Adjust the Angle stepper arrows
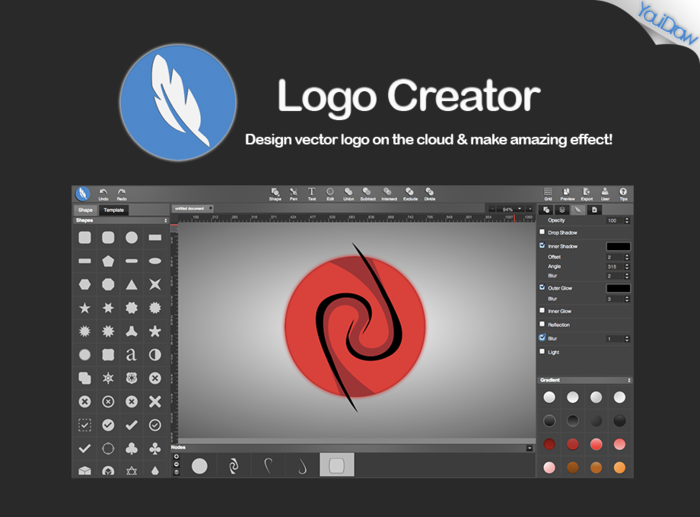700x517 pixels. point(627,267)
